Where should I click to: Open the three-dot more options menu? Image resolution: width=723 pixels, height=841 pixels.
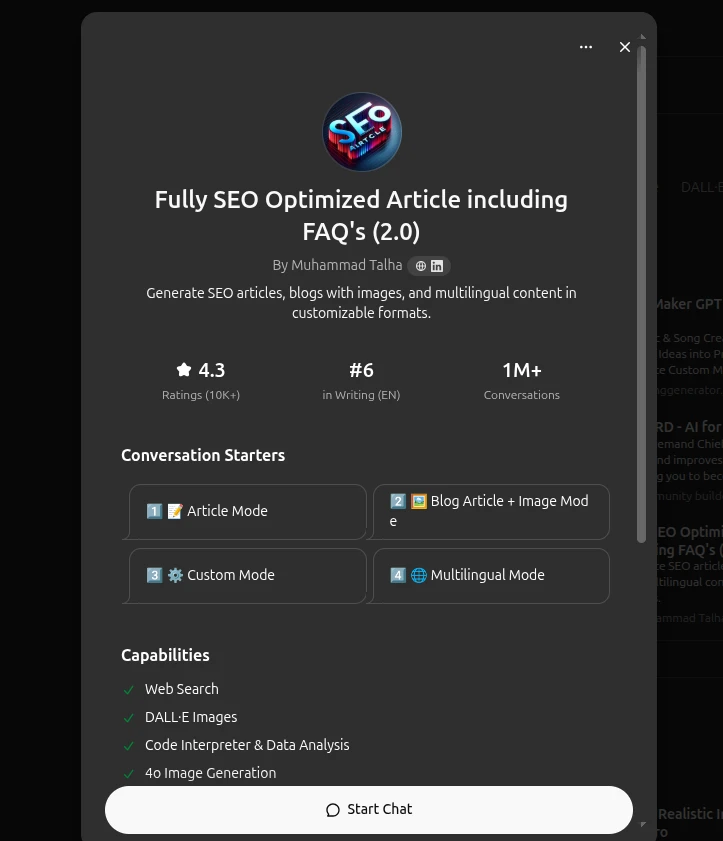tap(586, 47)
